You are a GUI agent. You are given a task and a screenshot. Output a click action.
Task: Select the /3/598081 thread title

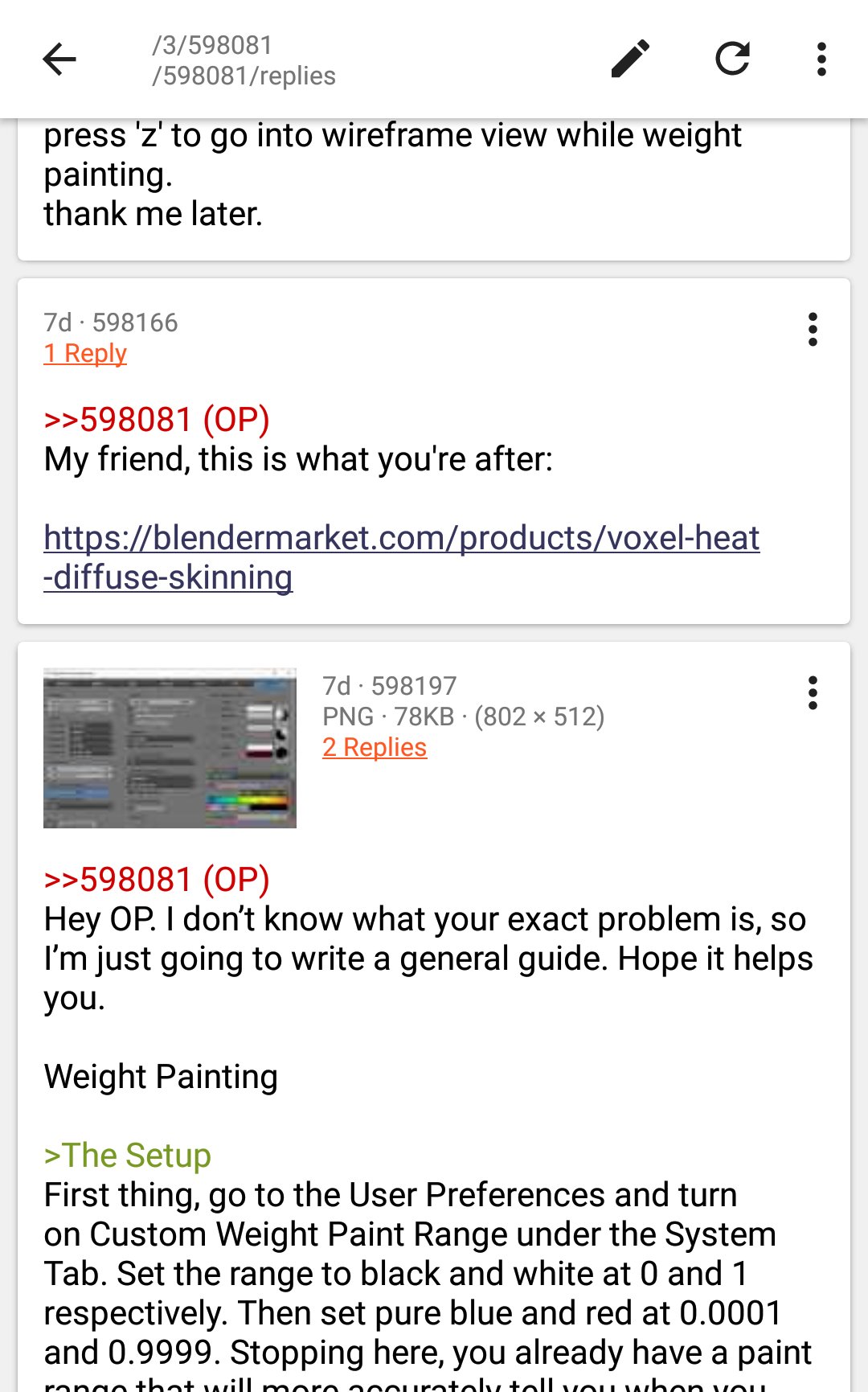click(212, 45)
